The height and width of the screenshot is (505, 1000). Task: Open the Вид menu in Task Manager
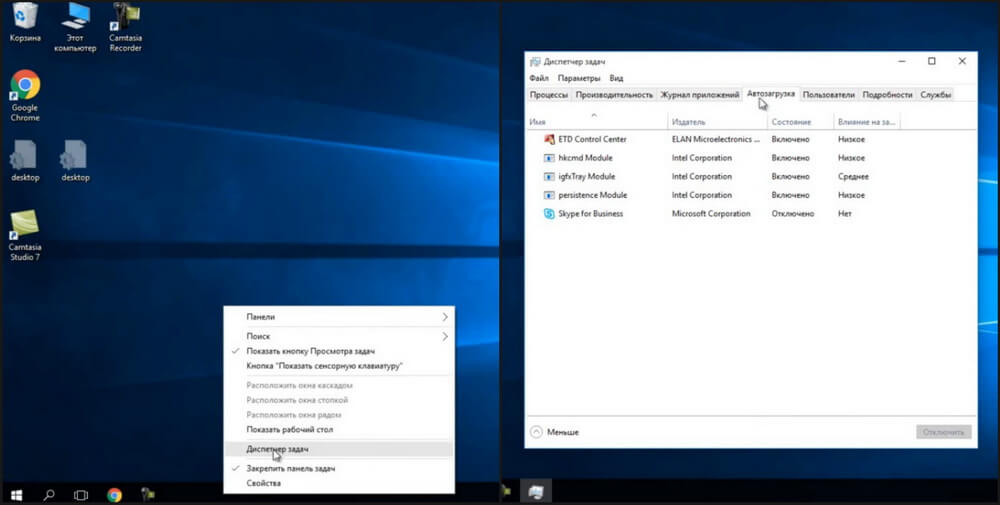point(616,78)
